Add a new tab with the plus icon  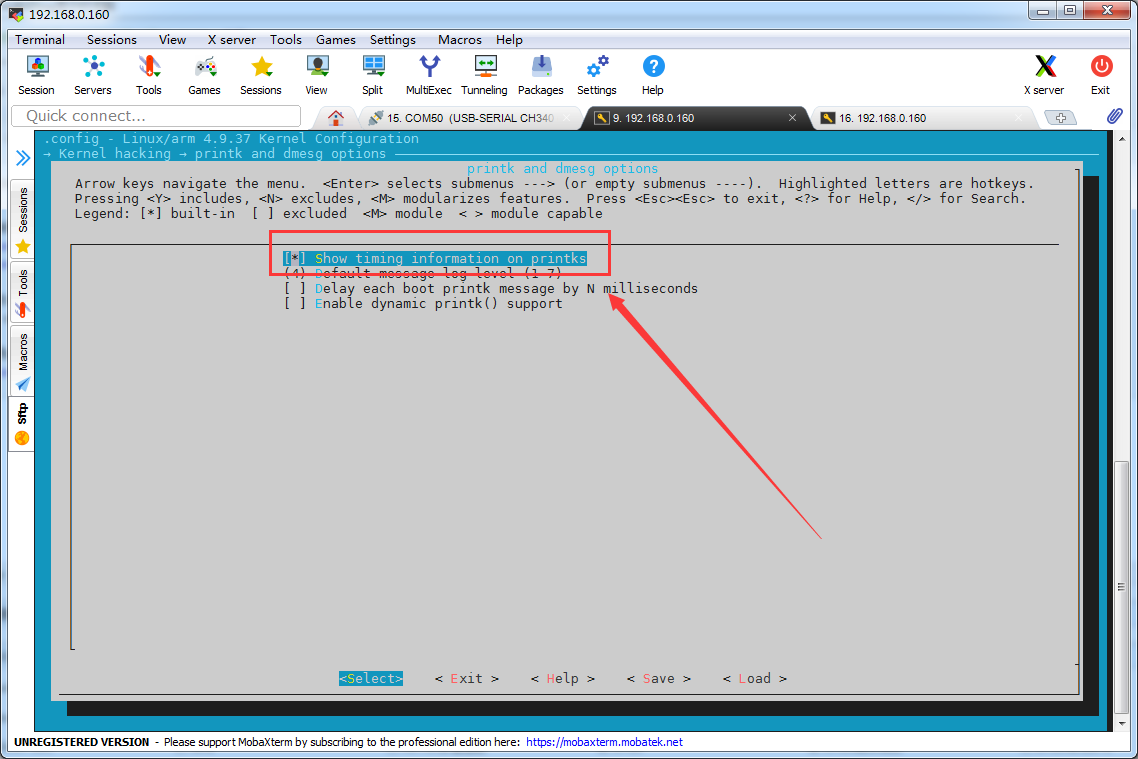tap(1060, 118)
